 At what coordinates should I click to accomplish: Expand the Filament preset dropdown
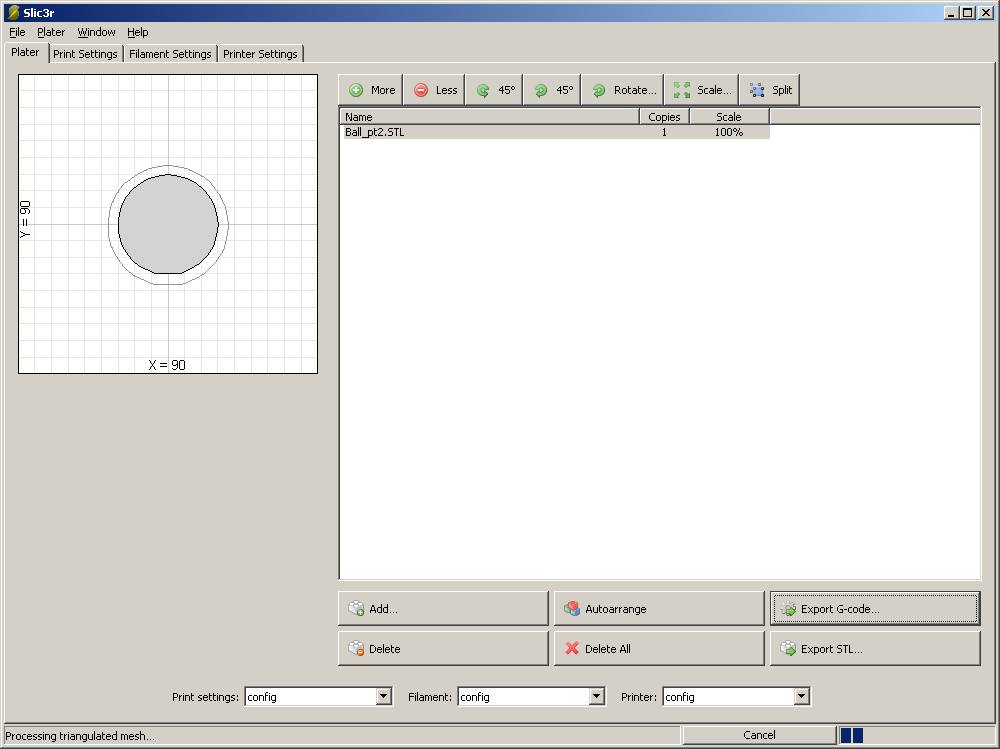click(x=596, y=697)
